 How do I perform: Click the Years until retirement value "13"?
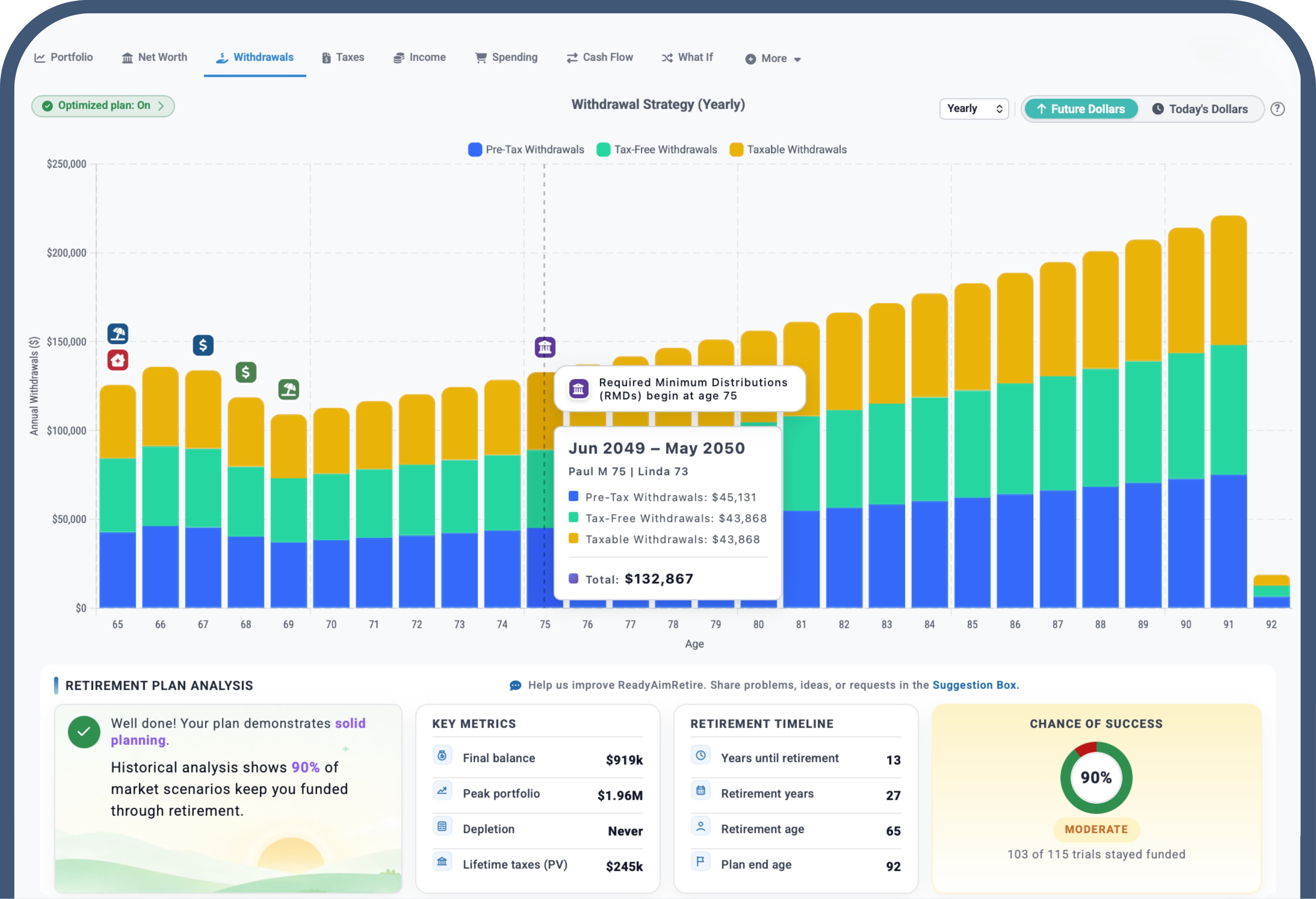[893, 760]
